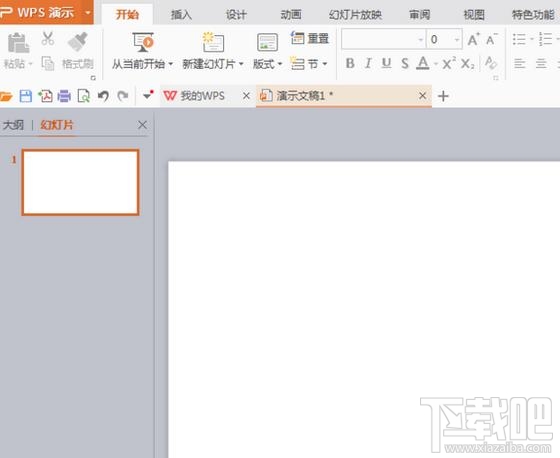Expand the 新建幻灯片 dropdown arrow
Screen dimensions: 560x458
pos(241,64)
